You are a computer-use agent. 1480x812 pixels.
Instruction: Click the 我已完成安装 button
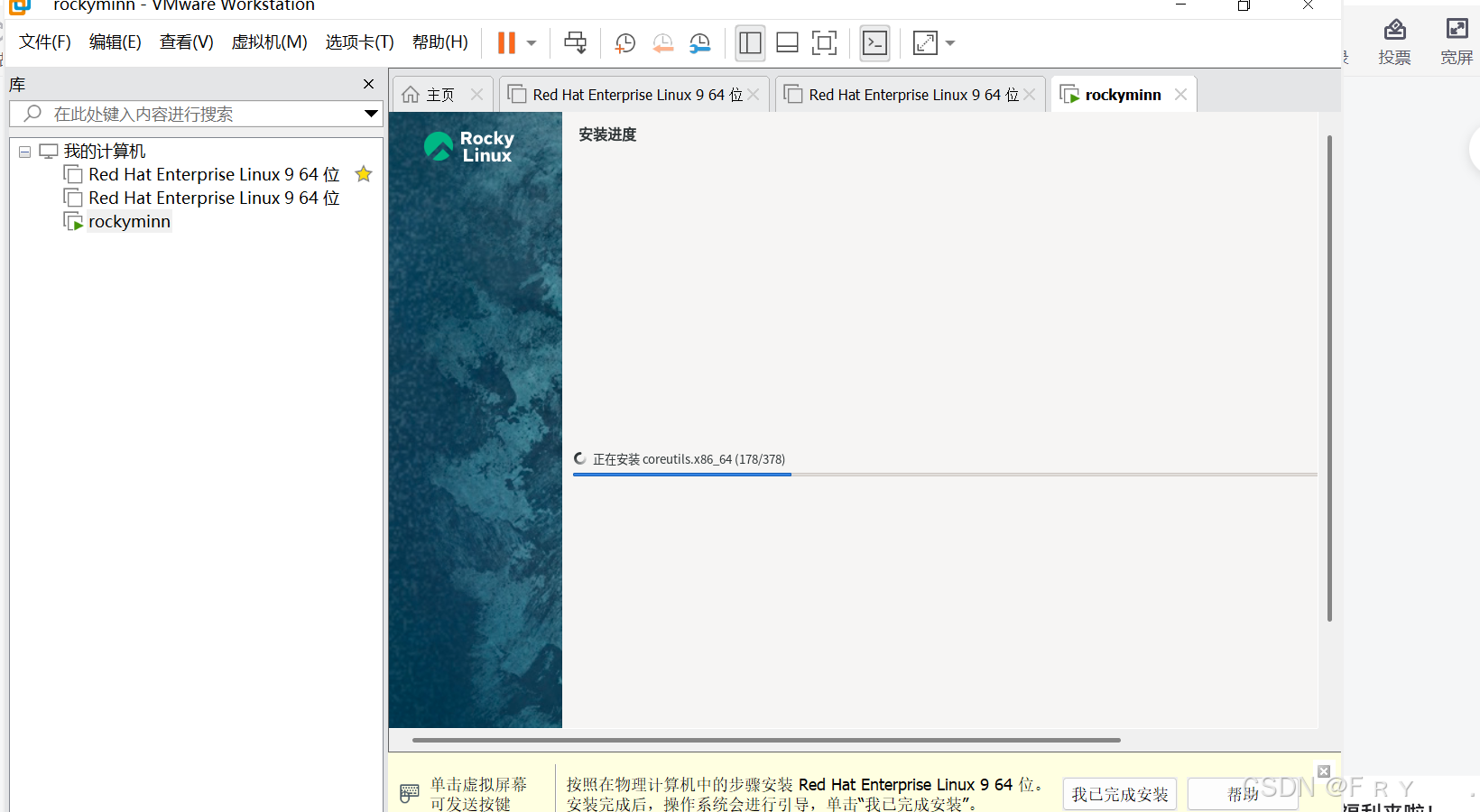[x=1120, y=794]
